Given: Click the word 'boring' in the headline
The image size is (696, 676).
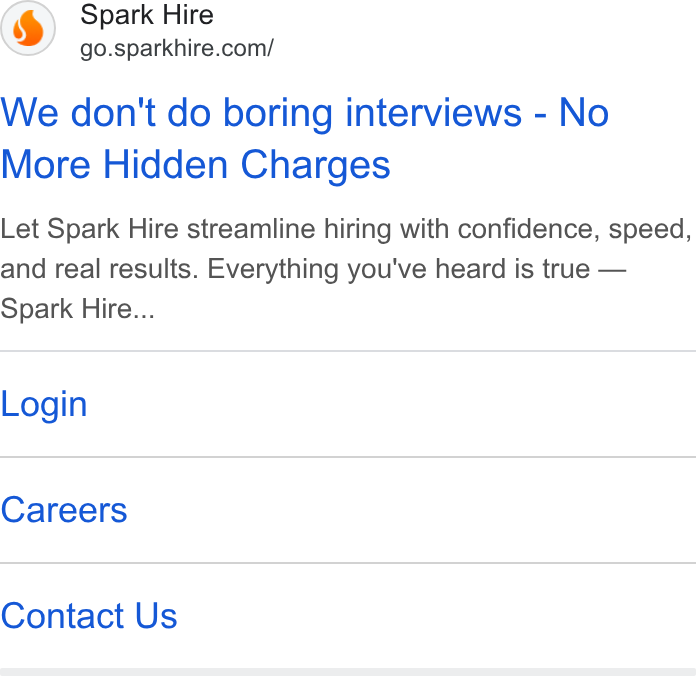Looking at the screenshot, I should pos(277,114).
